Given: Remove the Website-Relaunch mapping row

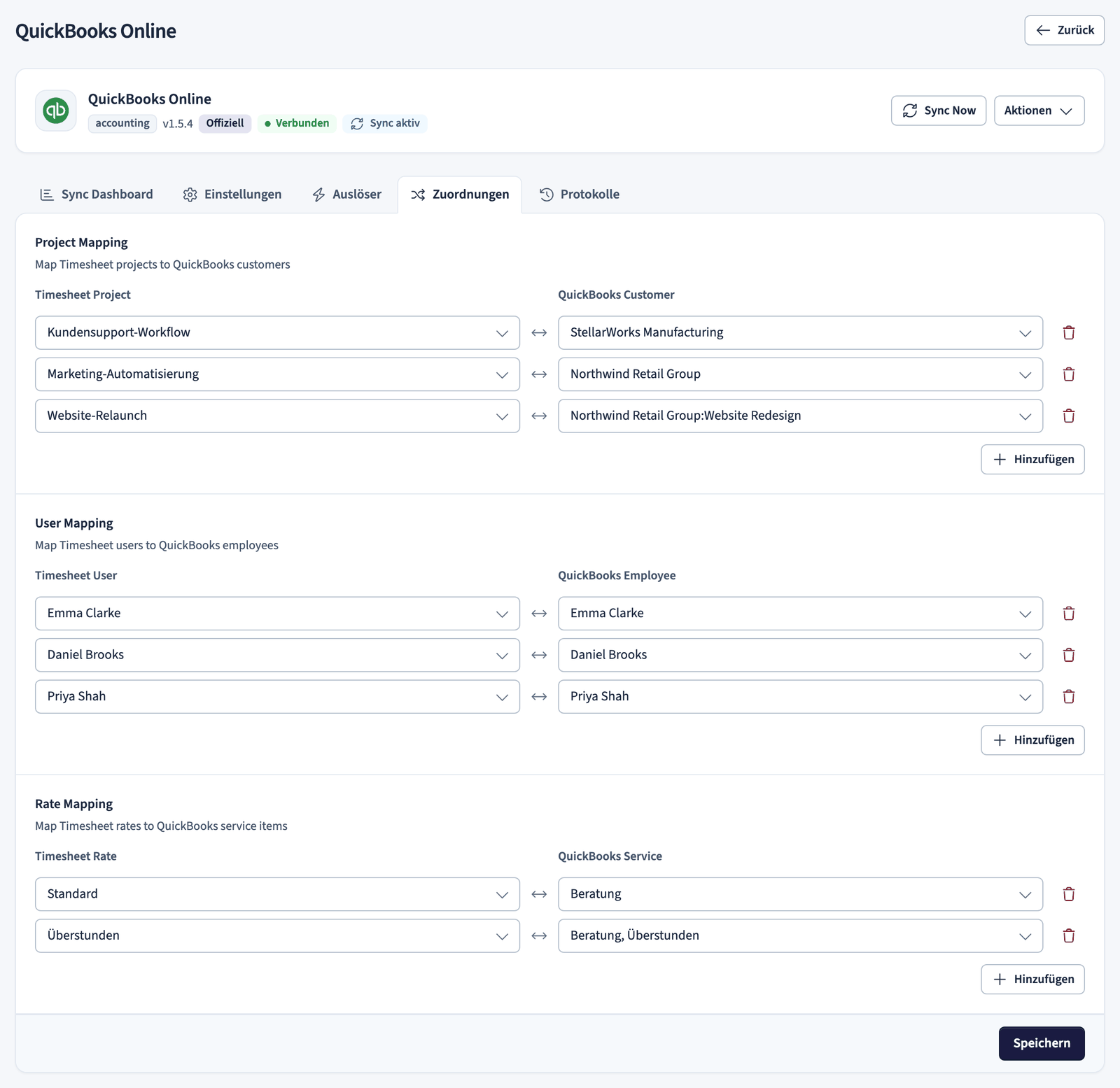Looking at the screenshot, I should (x=1068, y=416).
